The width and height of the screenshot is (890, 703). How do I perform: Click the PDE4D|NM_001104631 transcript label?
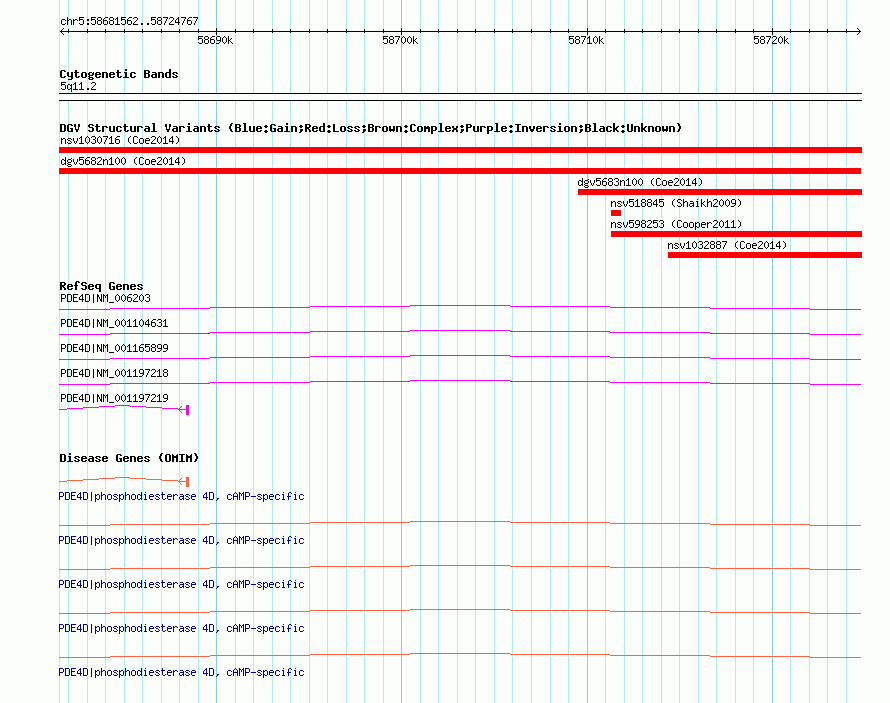point(114,323)
